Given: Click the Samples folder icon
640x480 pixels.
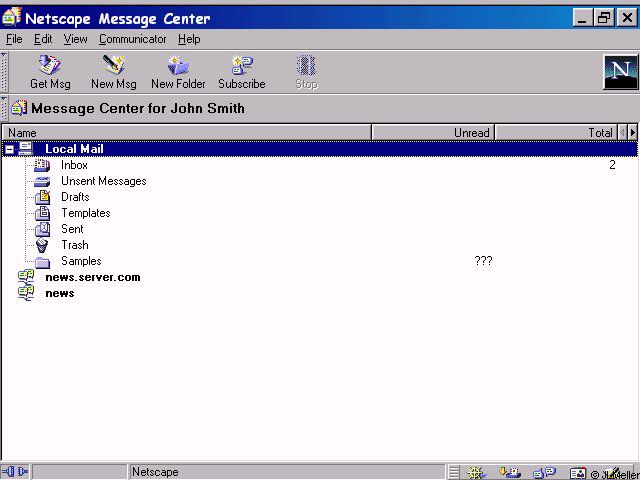Looking at the screenshot, I should pos(42,262).
